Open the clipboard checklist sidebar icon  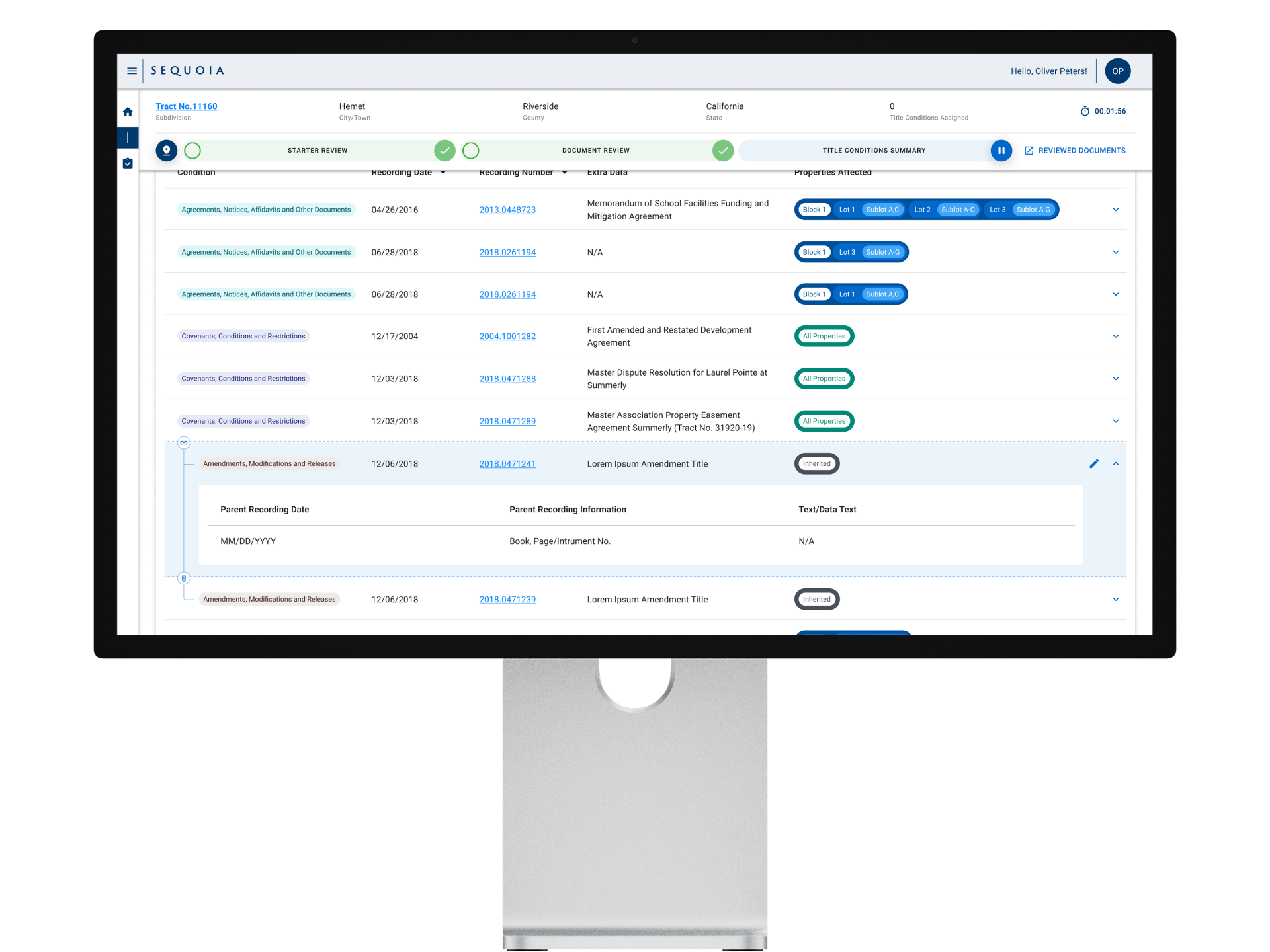pos(128,163)
